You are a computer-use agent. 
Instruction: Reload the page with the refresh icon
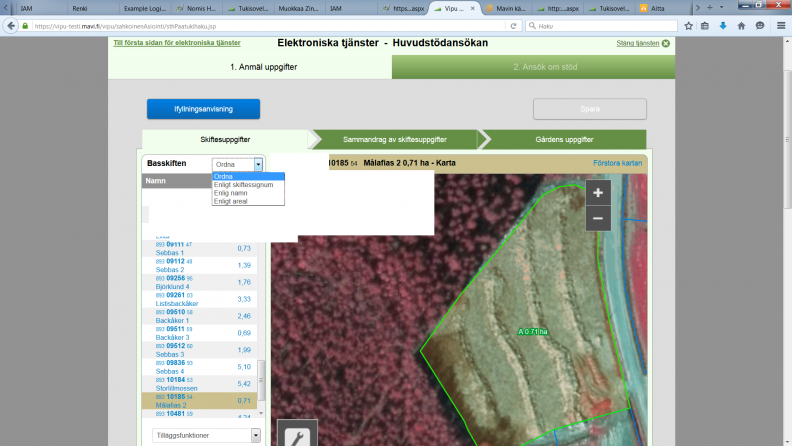coord(514,26)
